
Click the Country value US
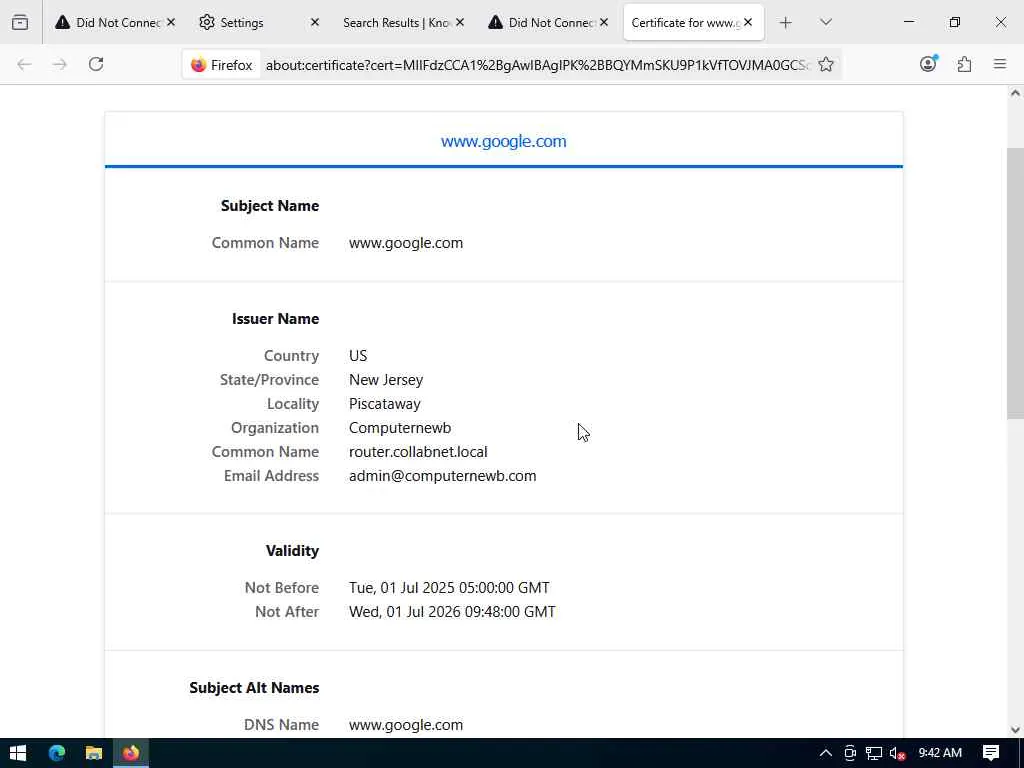coord(358,356)
